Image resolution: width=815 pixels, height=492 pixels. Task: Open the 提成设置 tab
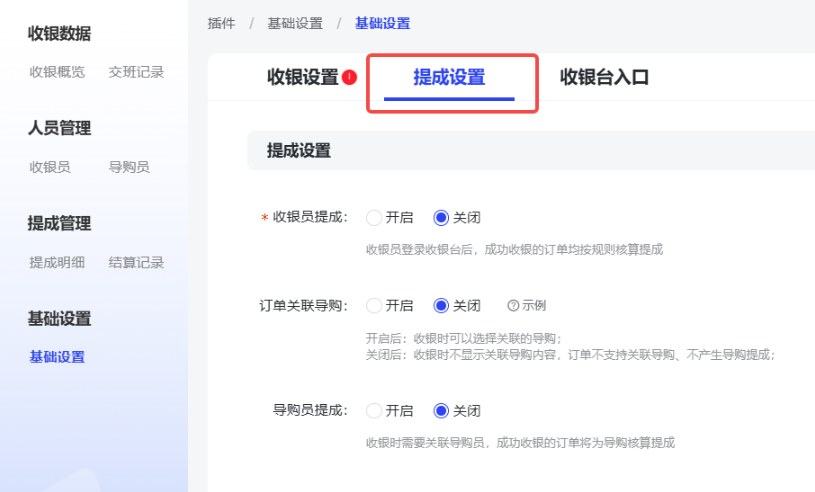tap(449, 77)
